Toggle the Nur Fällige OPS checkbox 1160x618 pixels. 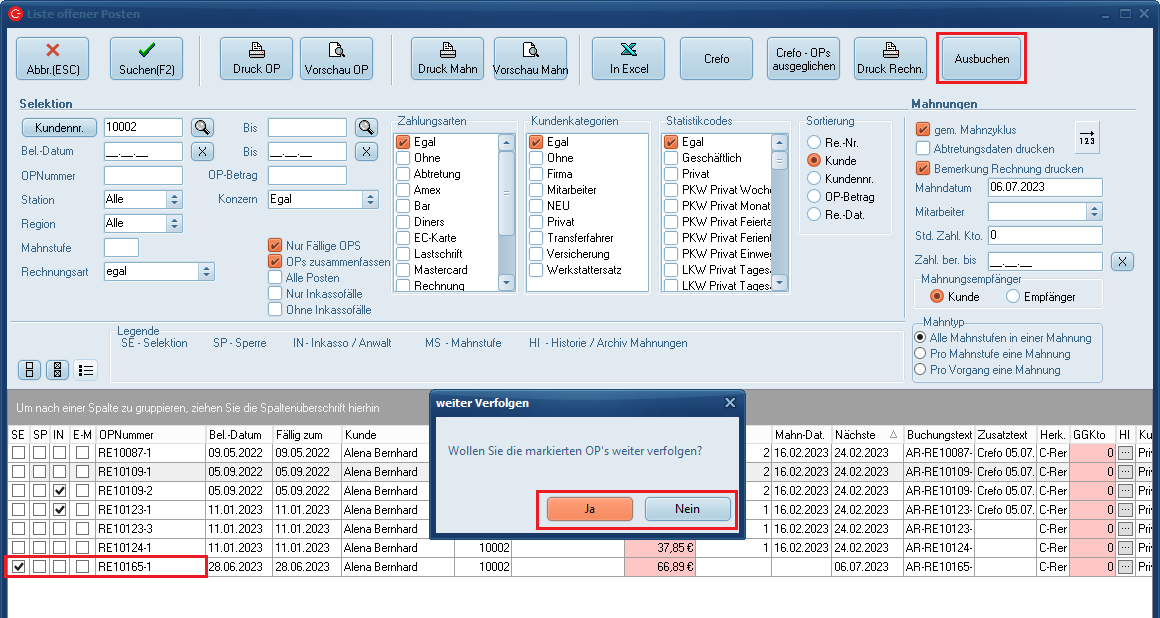275,246
